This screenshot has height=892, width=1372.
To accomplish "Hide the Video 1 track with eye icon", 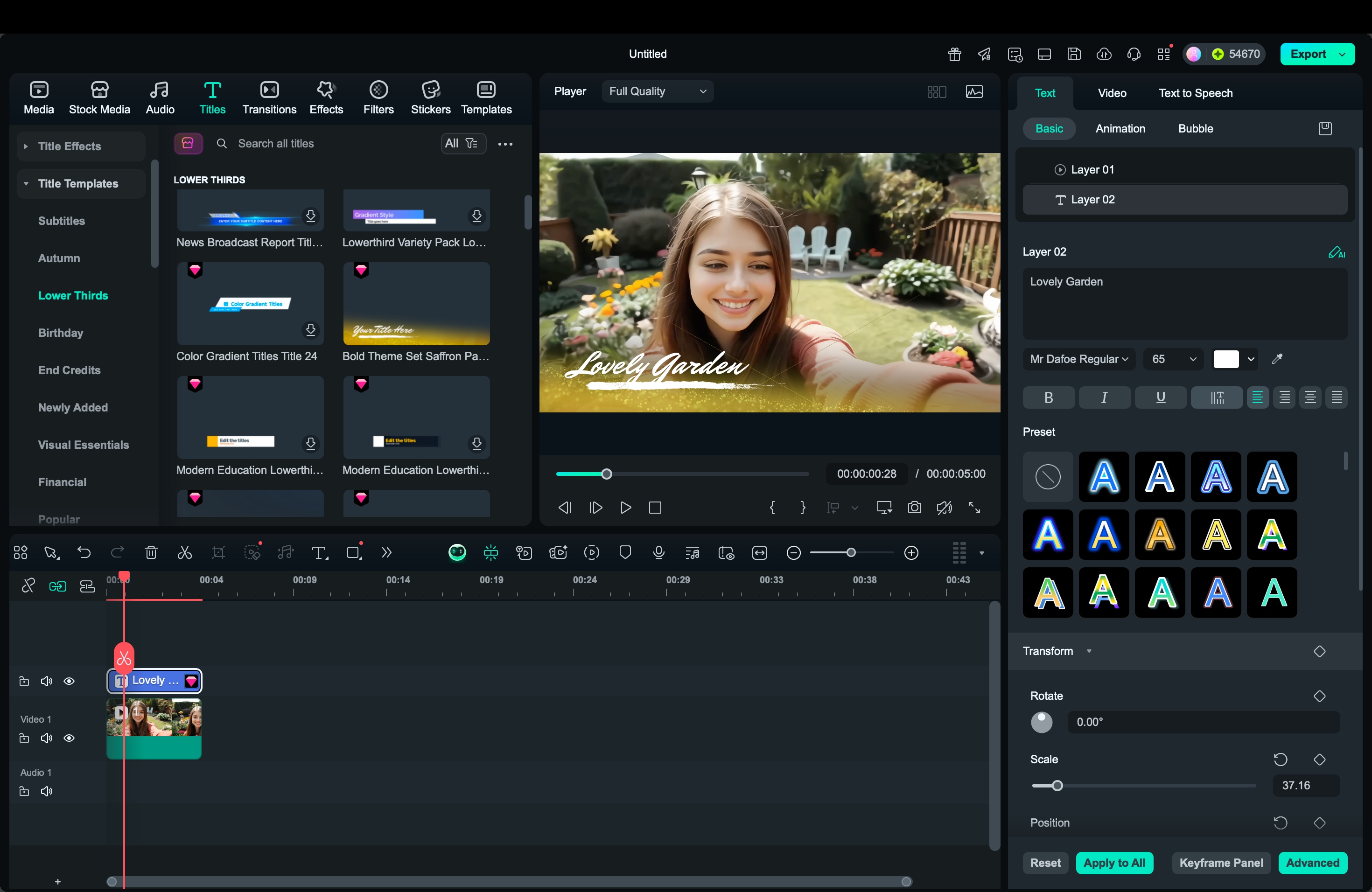I will [x=69, y=738].
